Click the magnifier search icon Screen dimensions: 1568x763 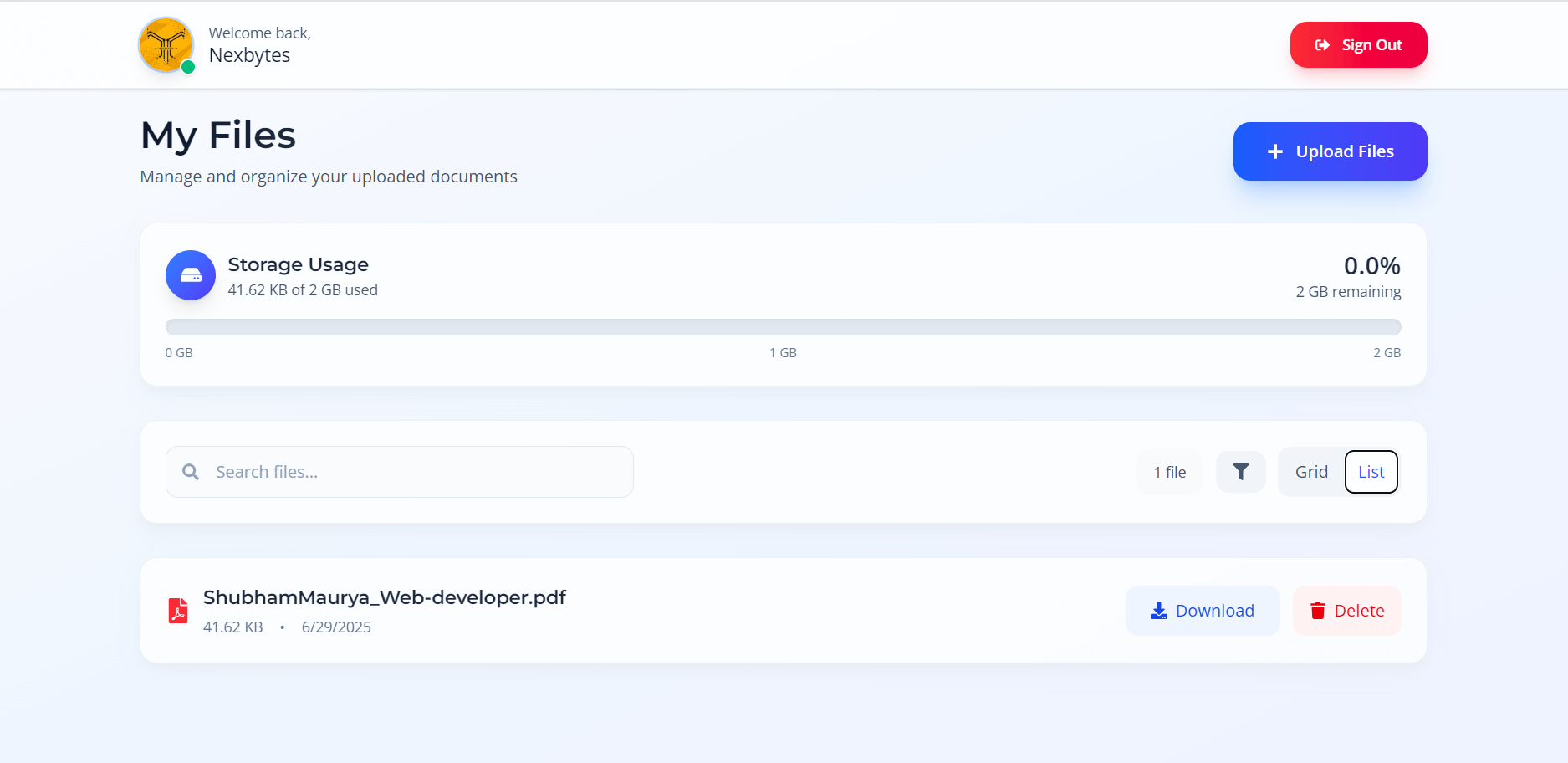191,472
